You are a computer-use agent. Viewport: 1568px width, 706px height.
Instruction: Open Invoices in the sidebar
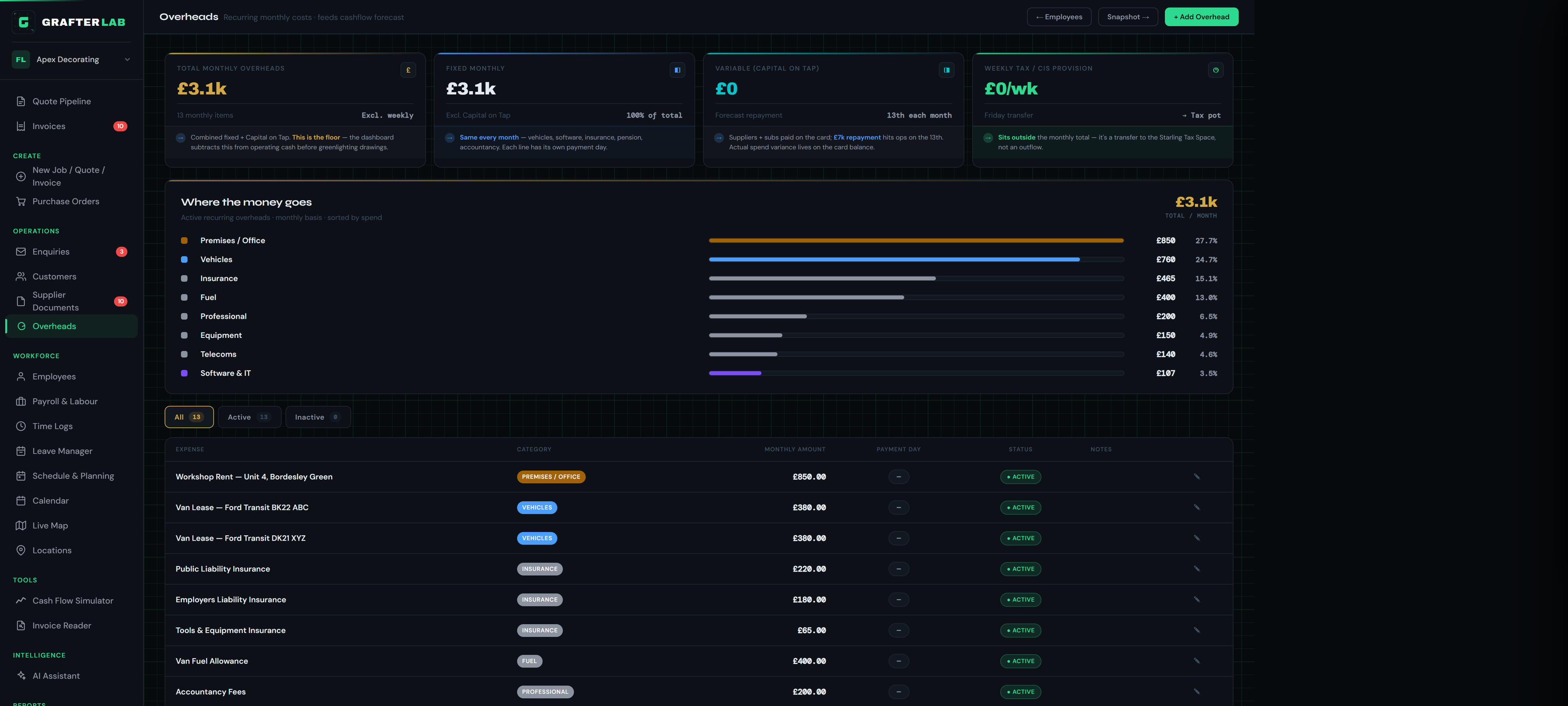(72, 126)
